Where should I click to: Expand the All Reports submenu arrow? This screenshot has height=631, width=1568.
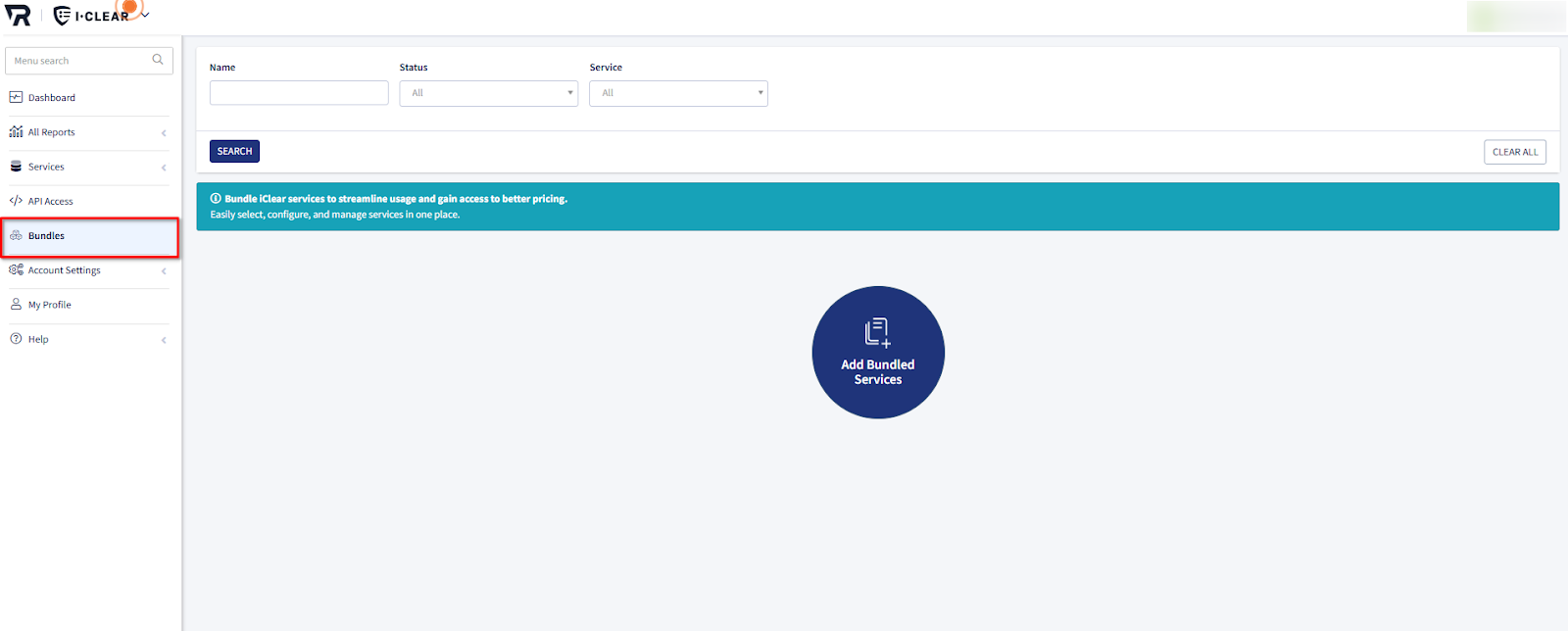point(164,133)
